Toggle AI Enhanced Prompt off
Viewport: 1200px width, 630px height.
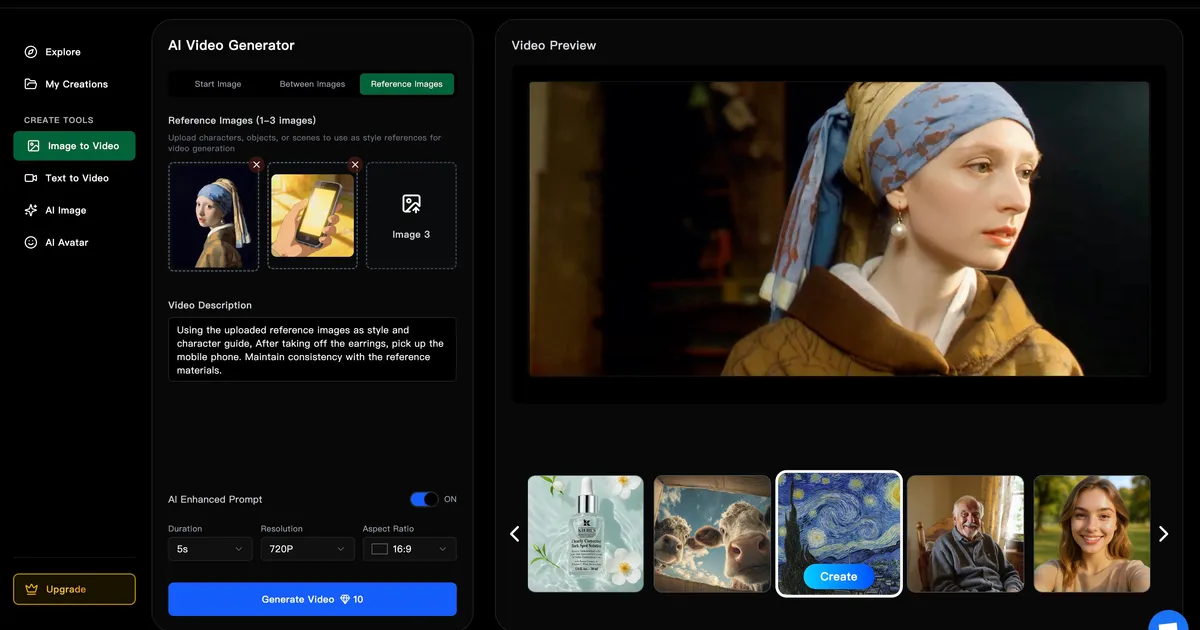[424, 498]
